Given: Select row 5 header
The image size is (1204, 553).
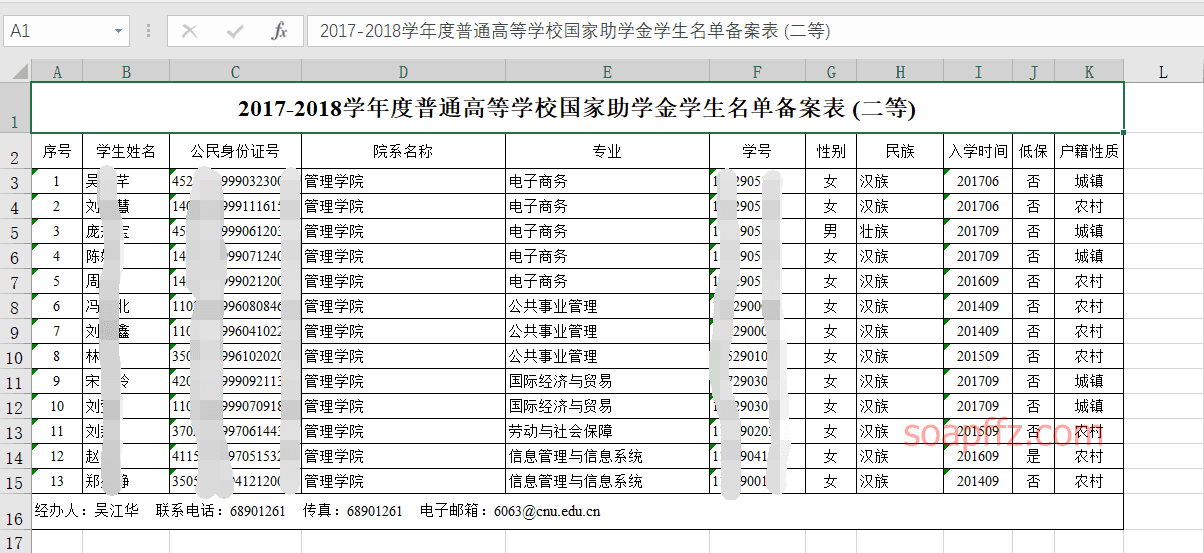Looking at the screenshot, I should (x=16, y=232).
